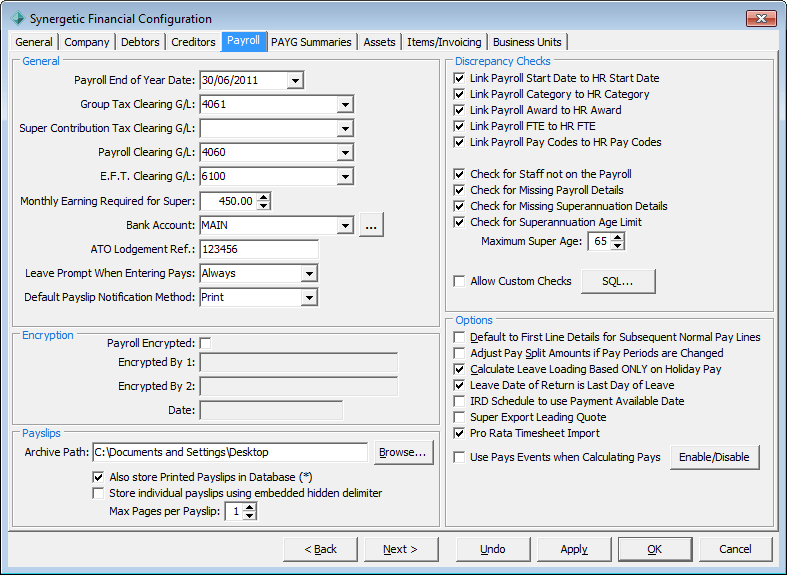Screen dimensions: 787x575
Task: Click the ellipsis button beside Bank Account
Action: click(x=371, y=224)
